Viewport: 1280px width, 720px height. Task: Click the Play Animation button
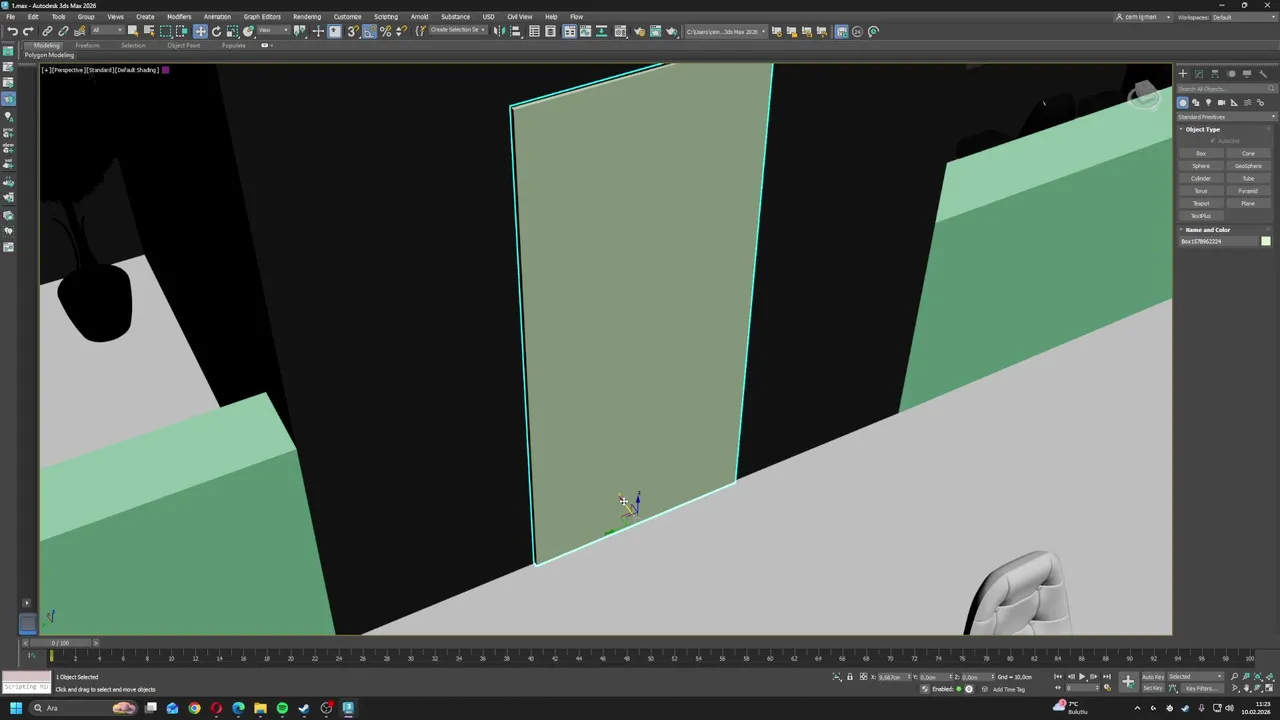1082,677
